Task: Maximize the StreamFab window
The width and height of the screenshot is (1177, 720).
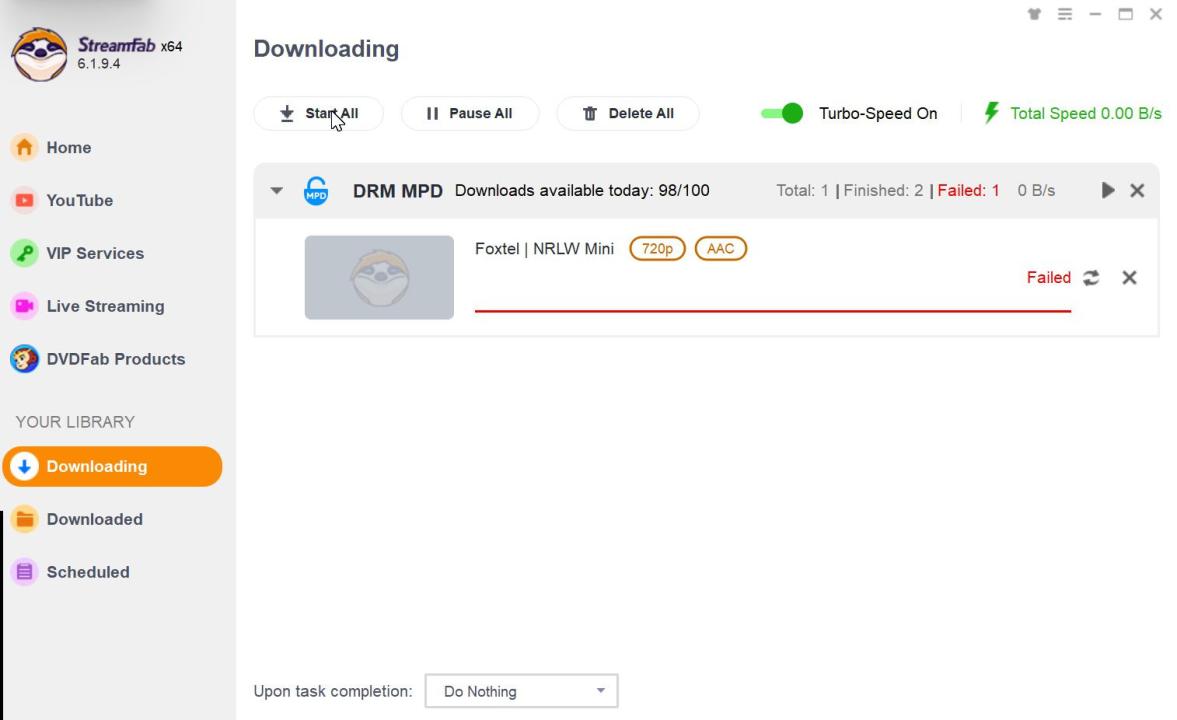Action: pyautogui.click(x=1125, y=14)
